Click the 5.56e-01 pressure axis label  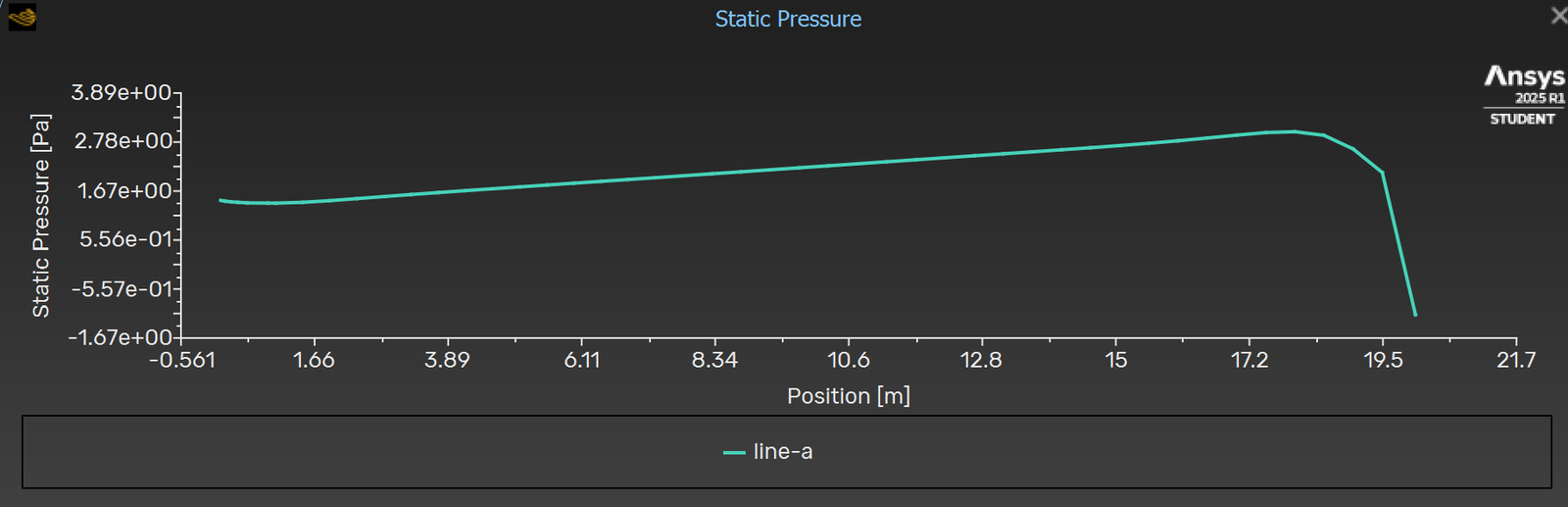125,239
